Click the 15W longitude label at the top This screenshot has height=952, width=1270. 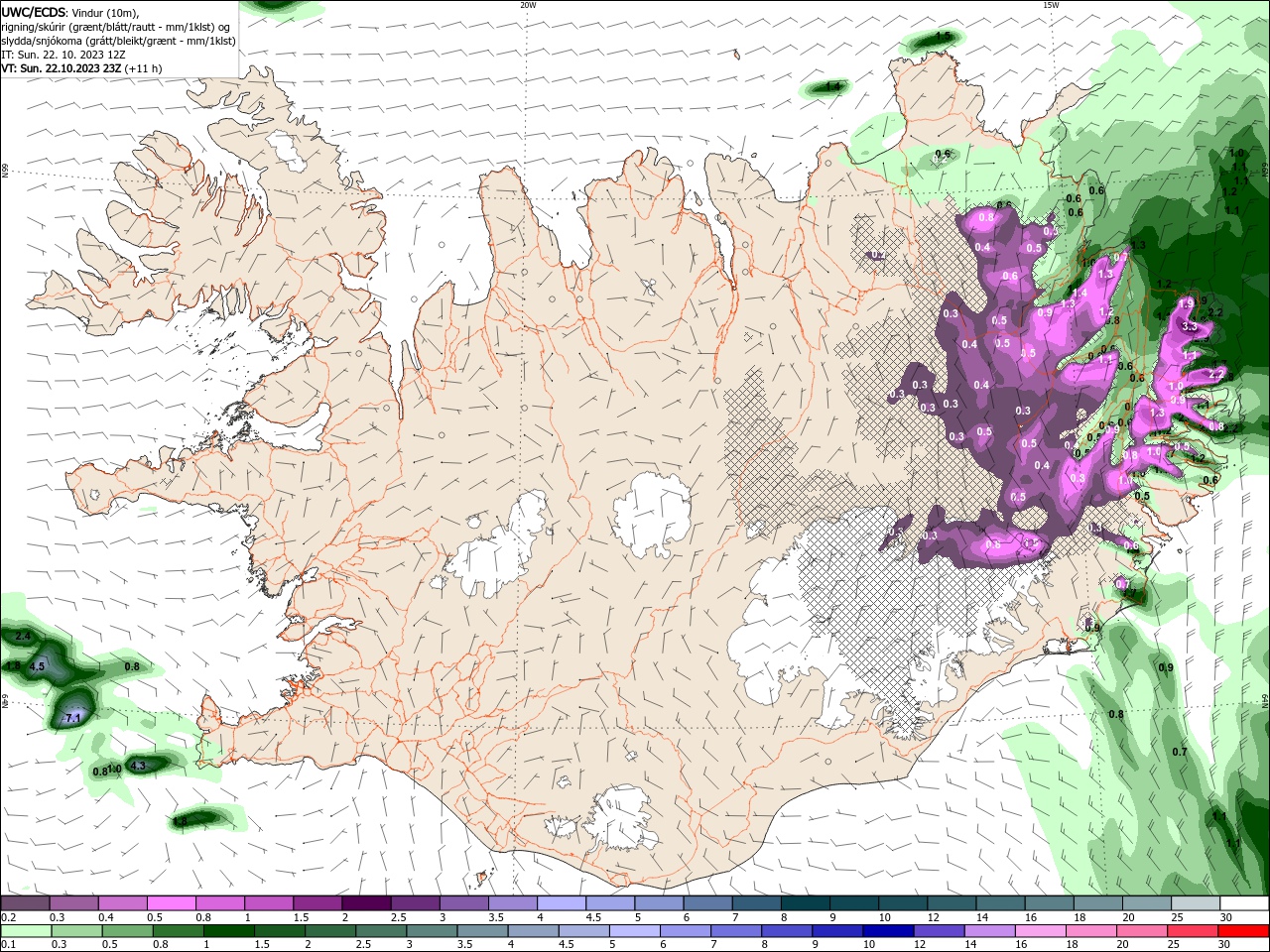click(1051, 5)
